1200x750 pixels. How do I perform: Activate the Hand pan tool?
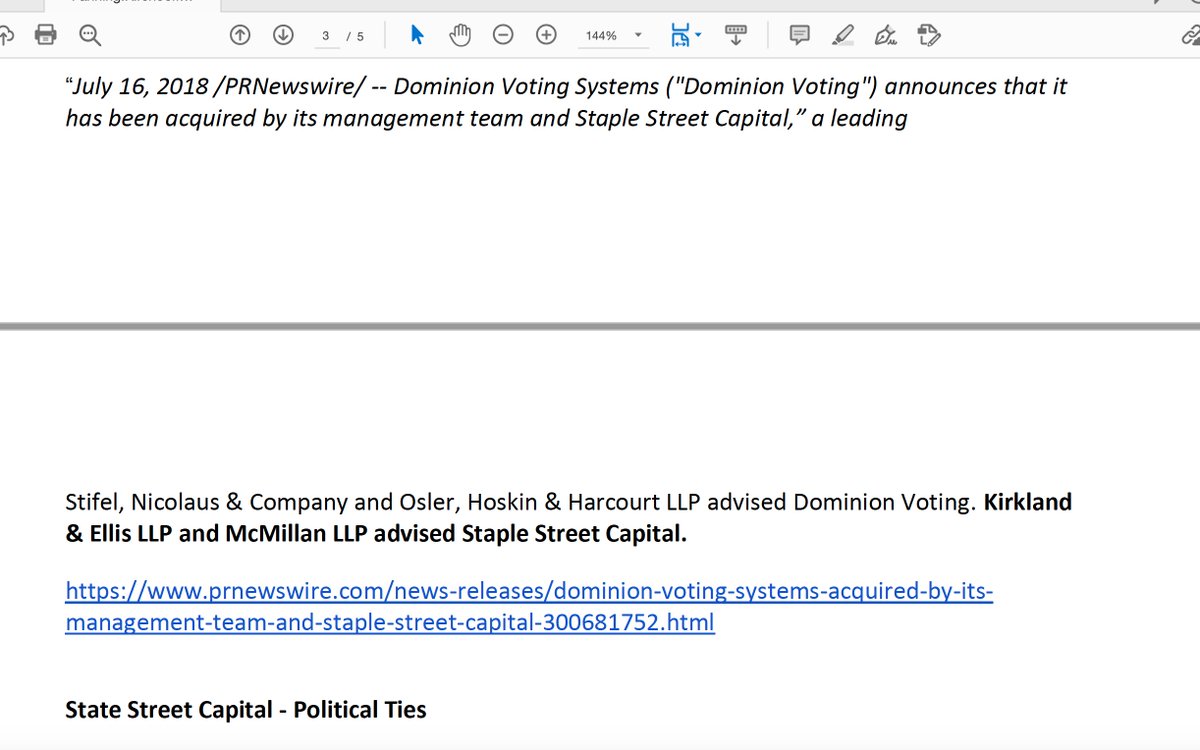tap(460, 36)
